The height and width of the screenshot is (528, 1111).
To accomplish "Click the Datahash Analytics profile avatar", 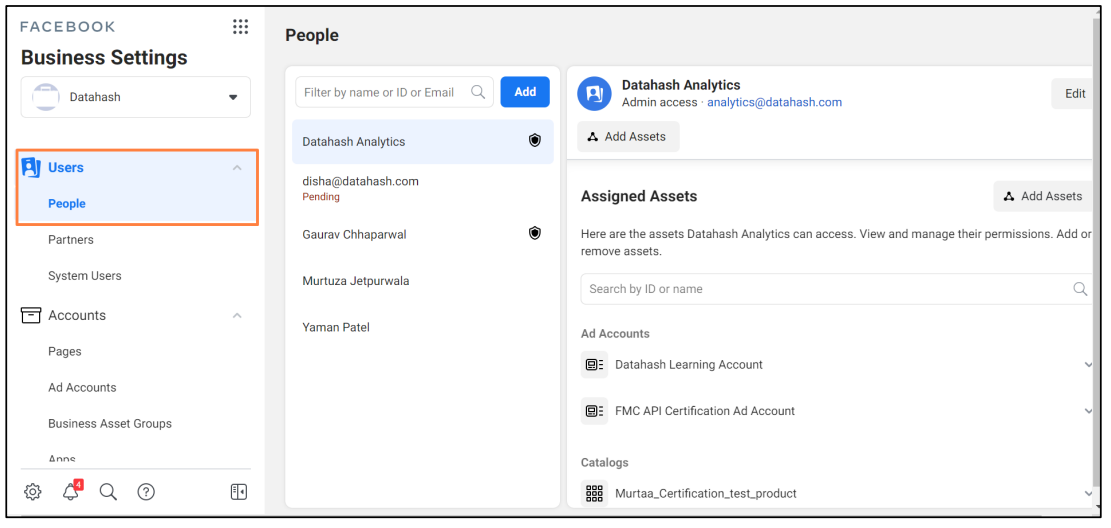I will (594, 93).
